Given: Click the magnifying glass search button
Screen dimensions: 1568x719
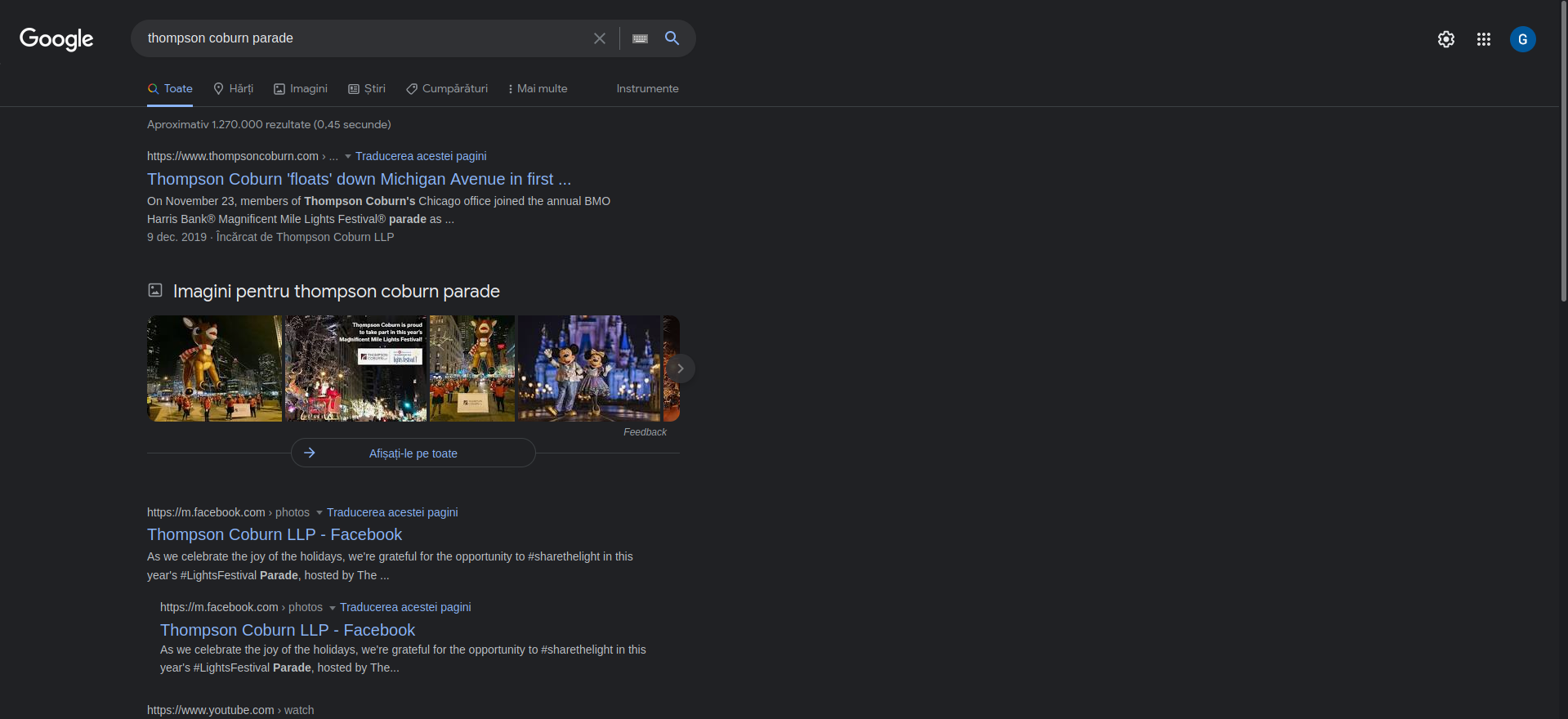Looking at the screenshot, I should (x=672, y=38).
